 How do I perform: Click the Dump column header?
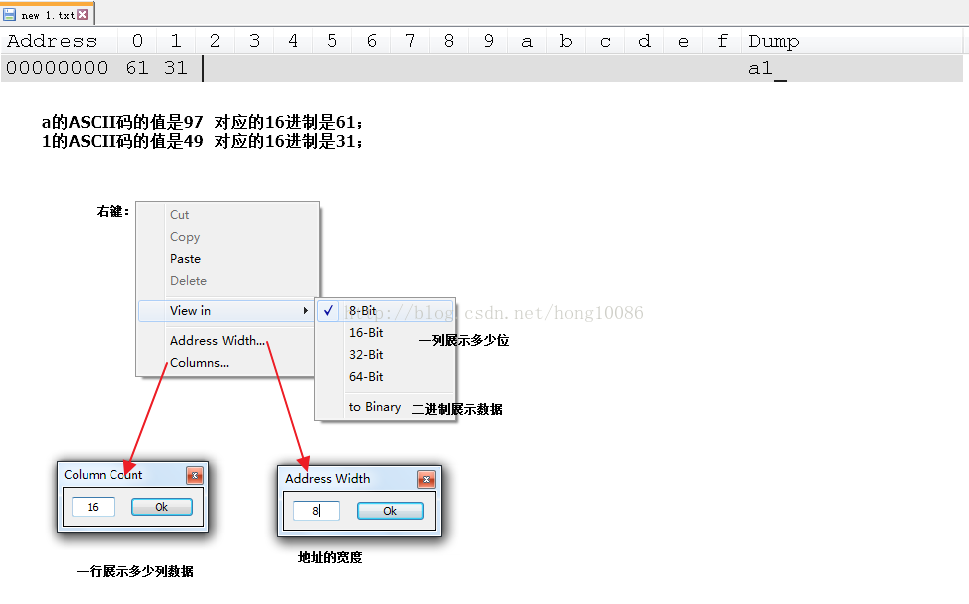pyautogui.click(x=774, y=41)
